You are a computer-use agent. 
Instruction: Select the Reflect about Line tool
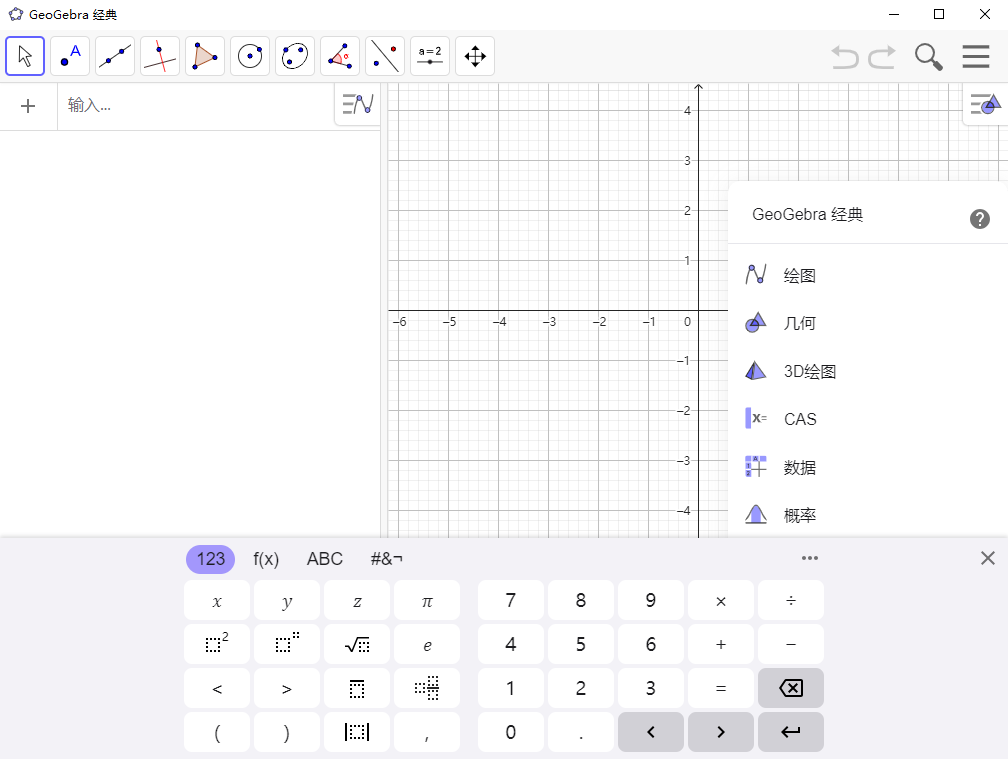click(x=384, y=56)
